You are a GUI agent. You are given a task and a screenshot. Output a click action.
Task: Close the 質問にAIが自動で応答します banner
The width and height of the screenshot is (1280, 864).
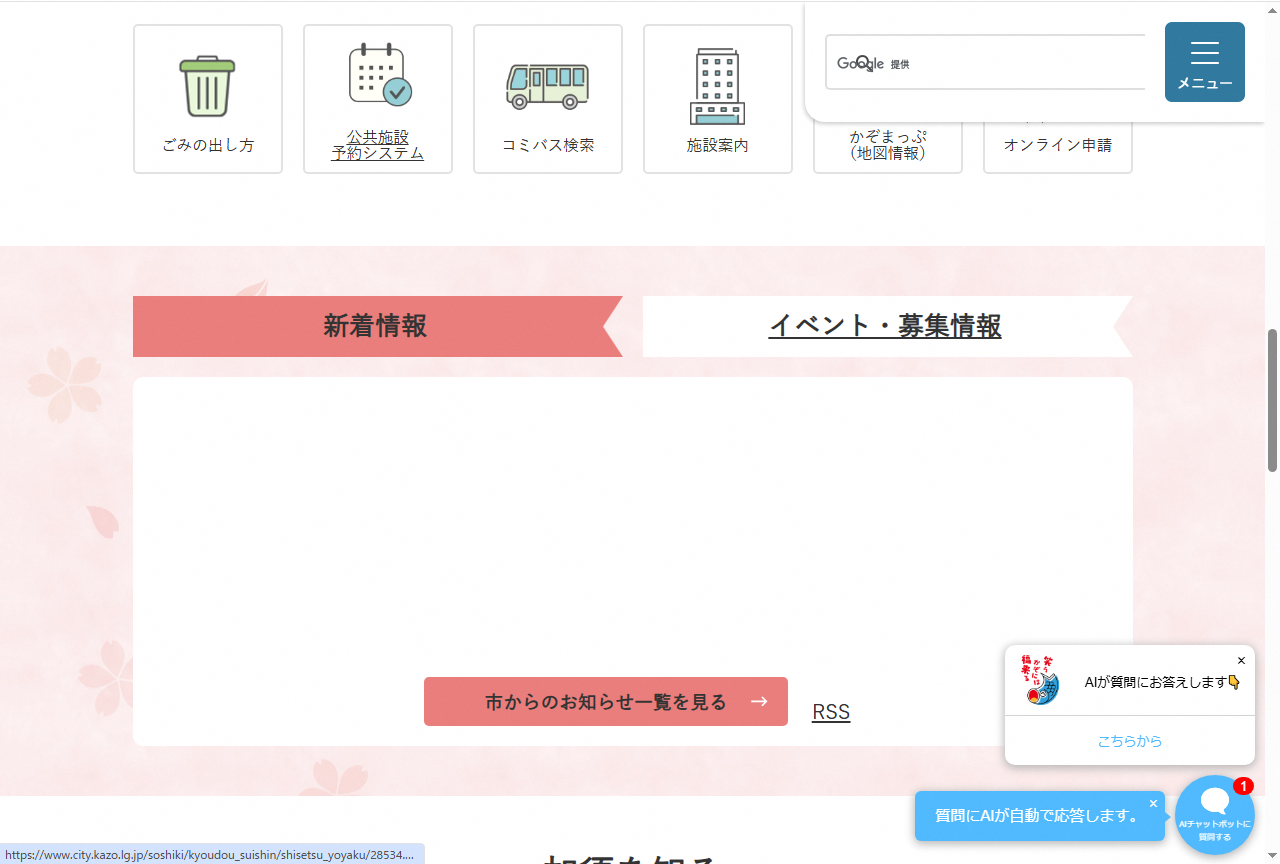[1153, 803]
